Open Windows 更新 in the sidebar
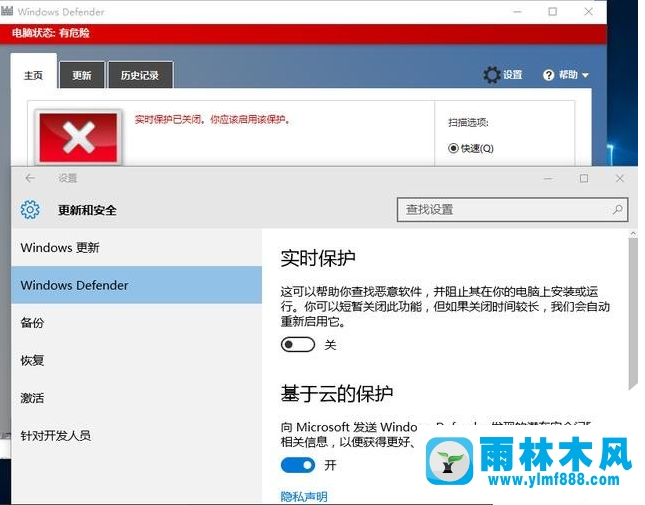This screenshot has height=505, width=645. [137, 248]
